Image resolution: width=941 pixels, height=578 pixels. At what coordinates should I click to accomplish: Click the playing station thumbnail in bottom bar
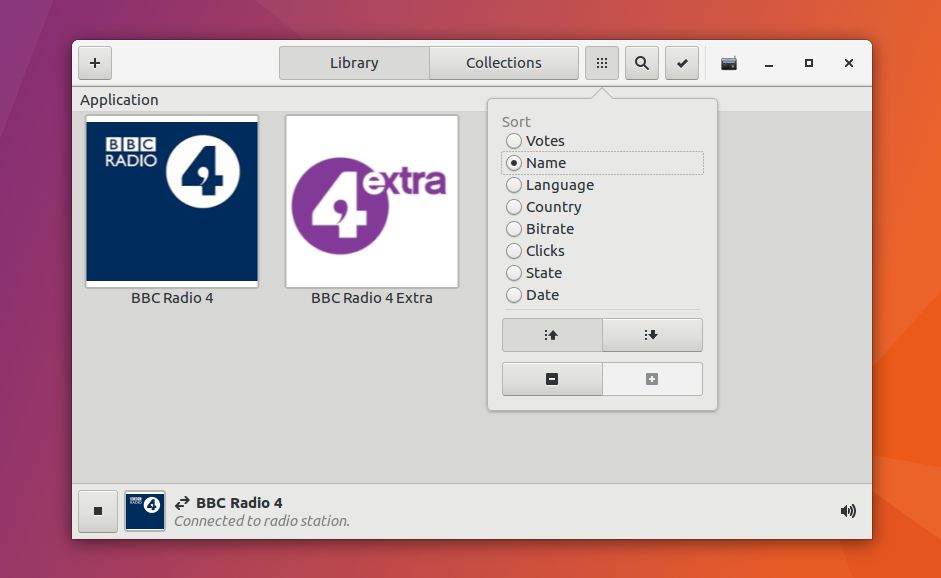click(x=144, y=510)
